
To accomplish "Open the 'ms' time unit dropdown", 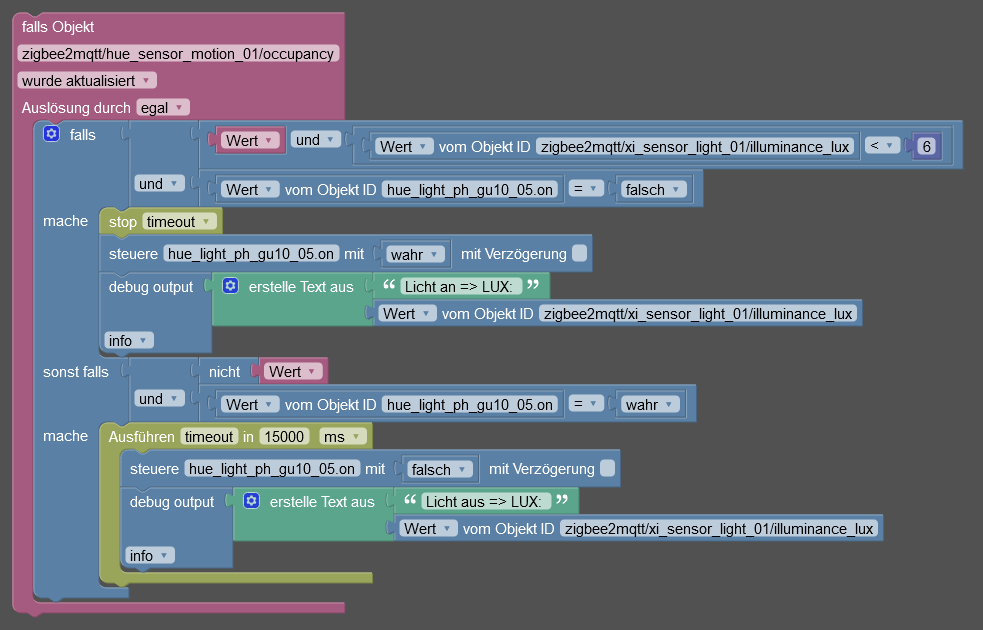I will pyautogui.click(x=342, y=436).
